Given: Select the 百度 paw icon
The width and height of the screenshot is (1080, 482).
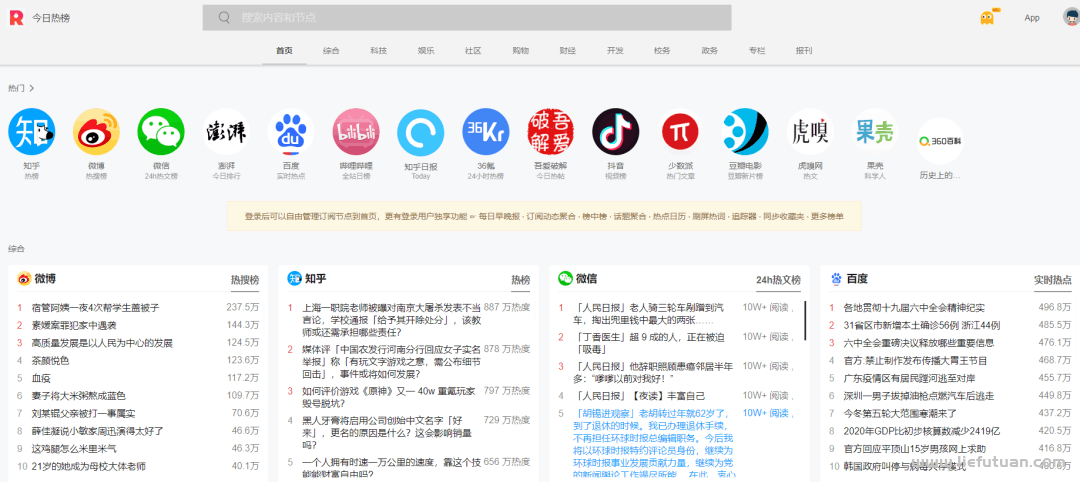Looking at the screenshot, I should [x=290, y=132].
